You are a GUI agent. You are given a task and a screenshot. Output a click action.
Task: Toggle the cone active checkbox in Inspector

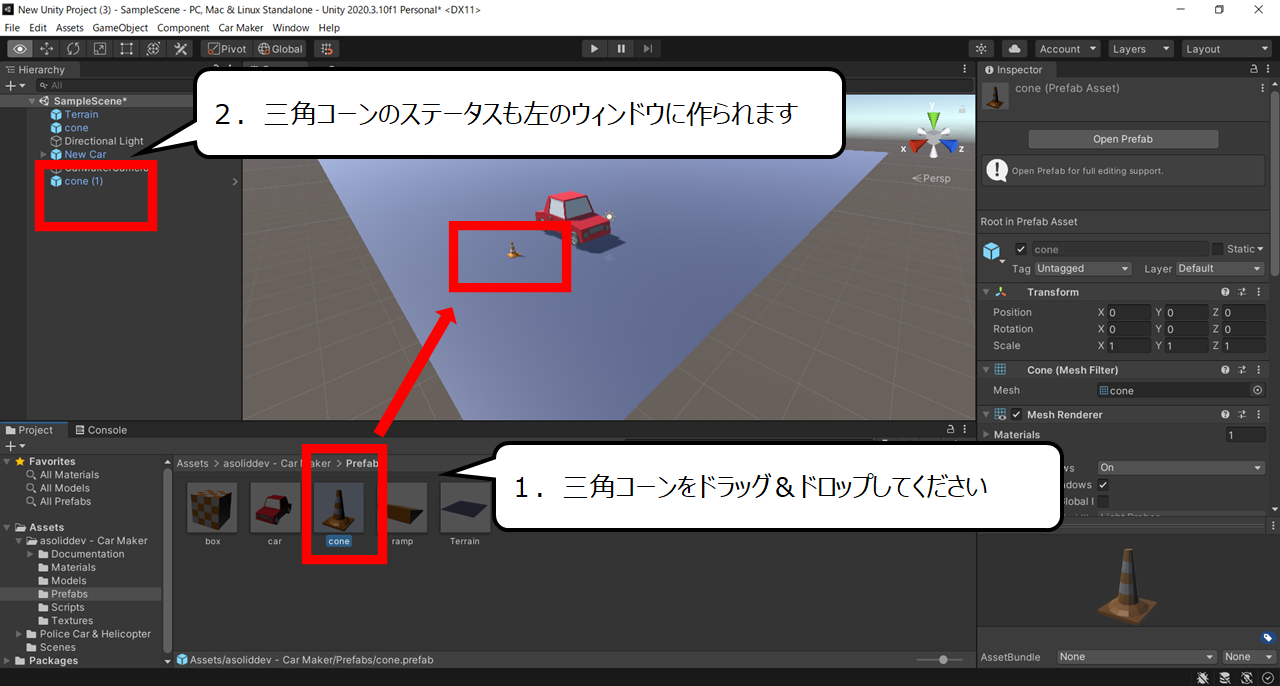coord(1021,249)
